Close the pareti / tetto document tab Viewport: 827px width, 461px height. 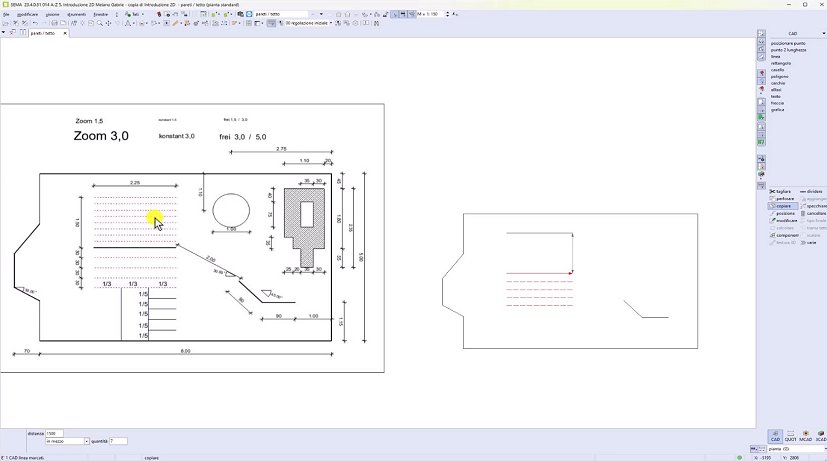click(66, 33)
